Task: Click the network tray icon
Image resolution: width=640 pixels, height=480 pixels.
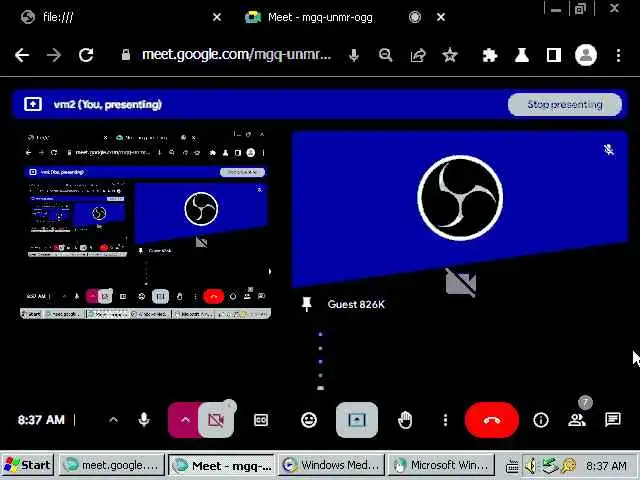Action: click(549, 466)
